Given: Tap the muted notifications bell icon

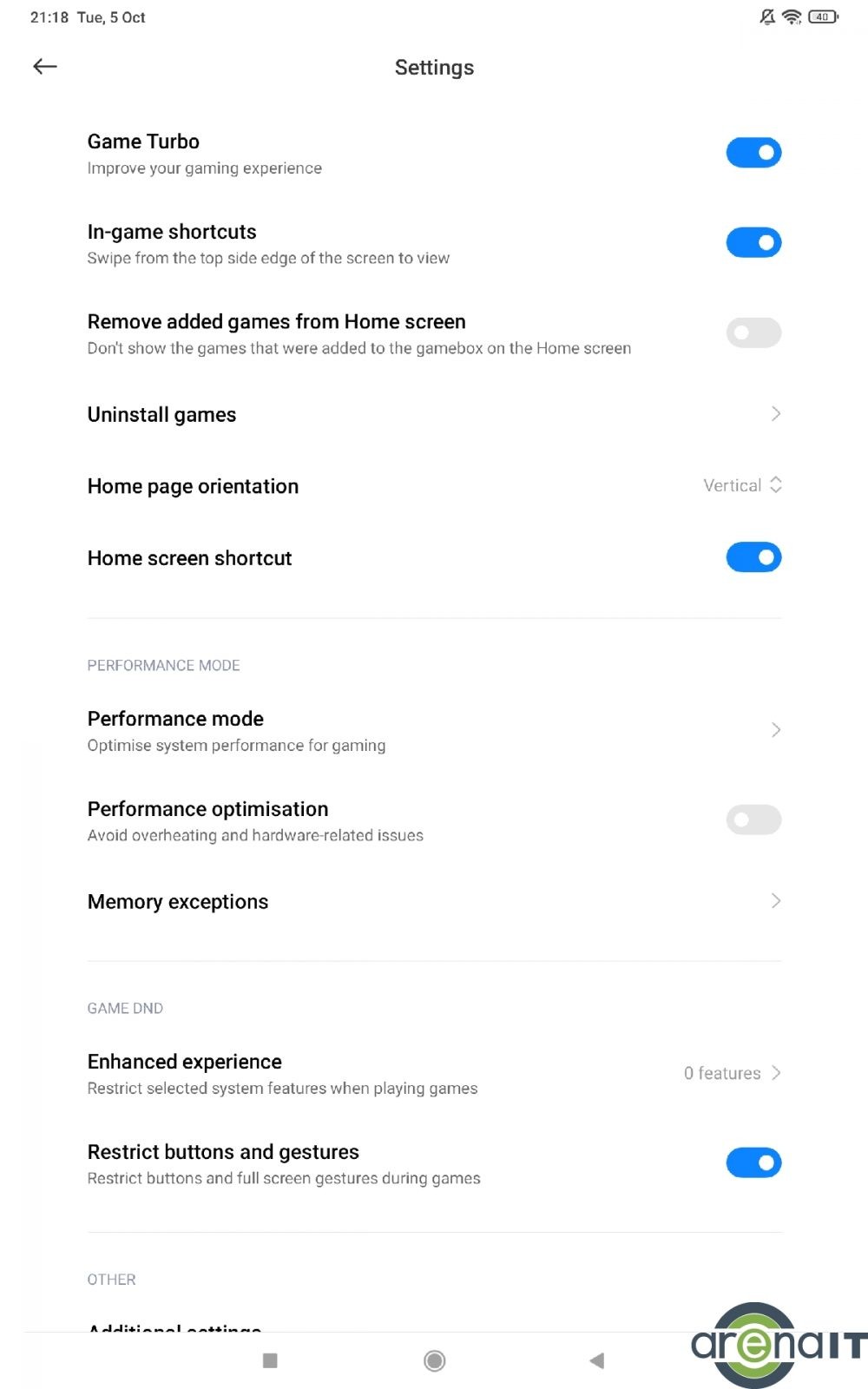Looking at the screenshot, I should click(x=767, y=16).
